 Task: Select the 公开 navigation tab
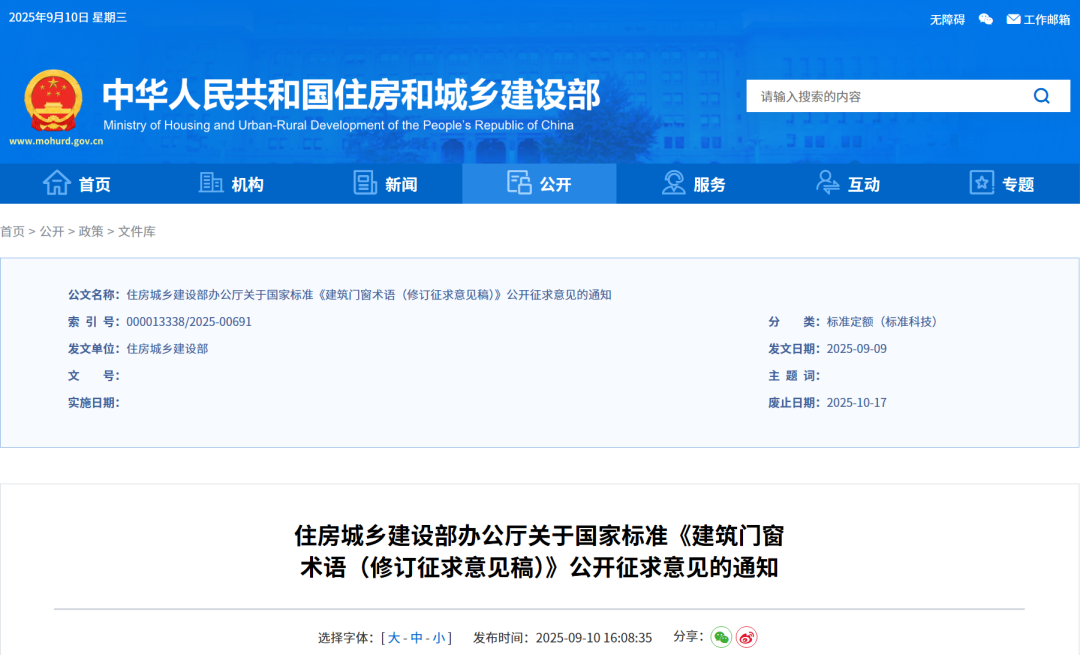[539, 184]
